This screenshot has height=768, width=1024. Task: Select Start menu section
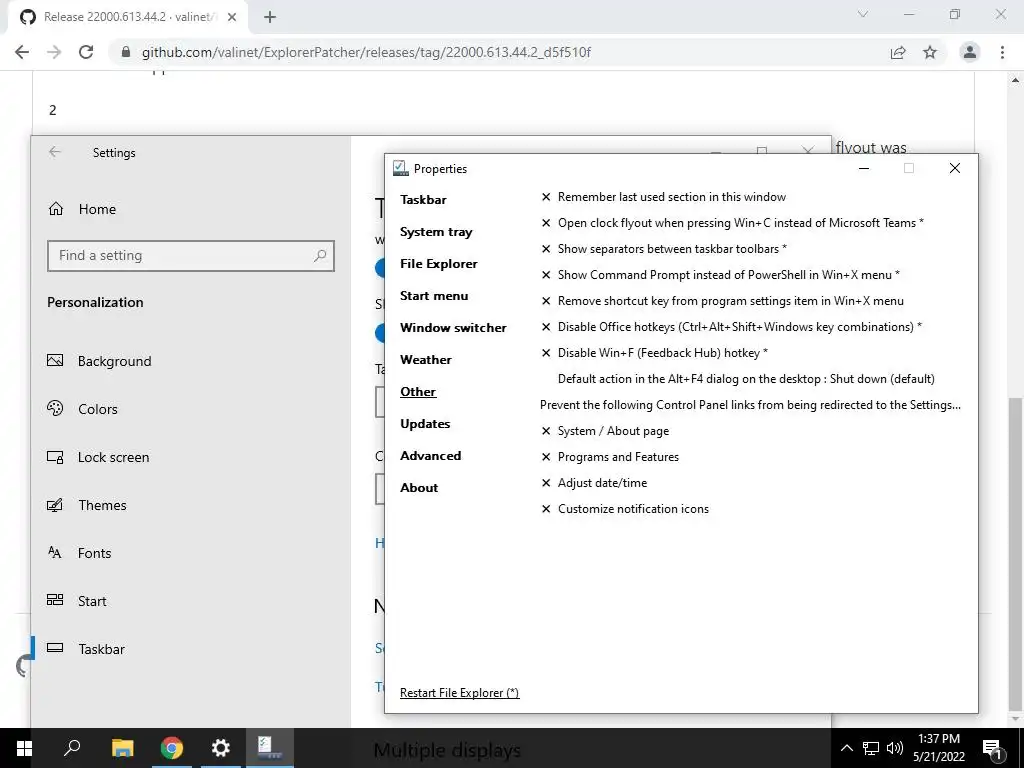tap(434, 296)
